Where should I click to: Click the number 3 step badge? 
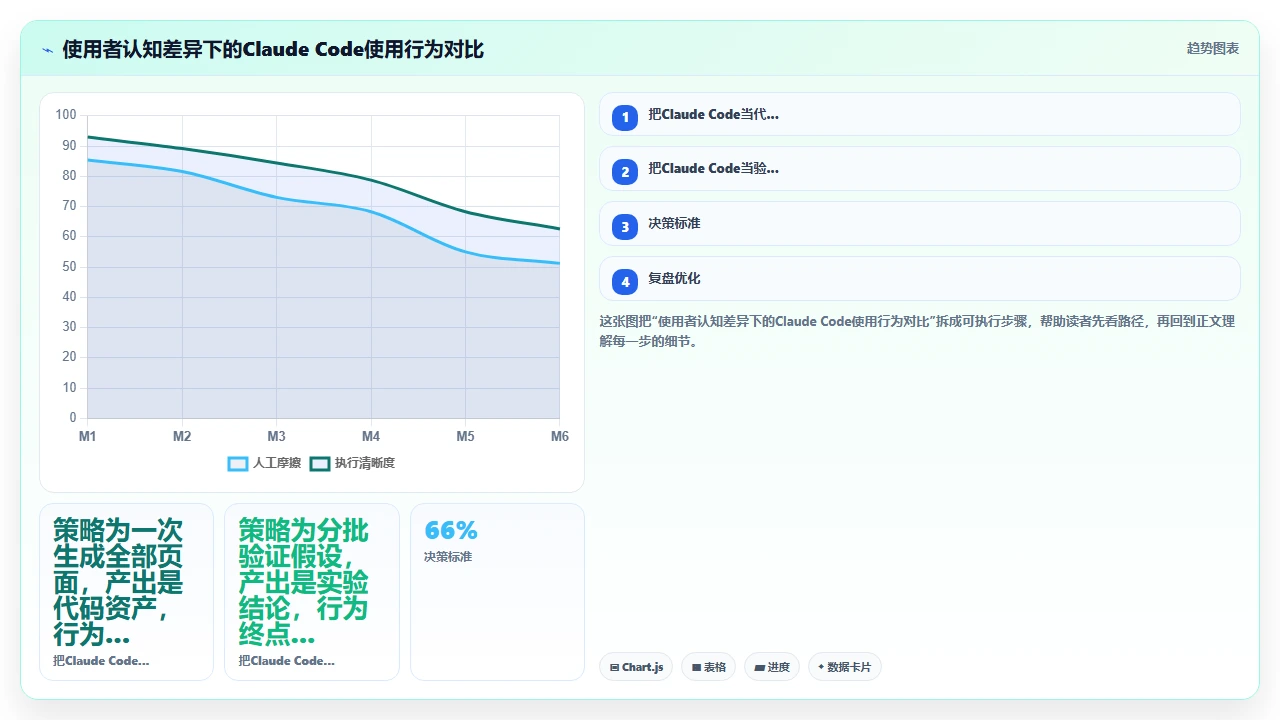tap(625, 227)
